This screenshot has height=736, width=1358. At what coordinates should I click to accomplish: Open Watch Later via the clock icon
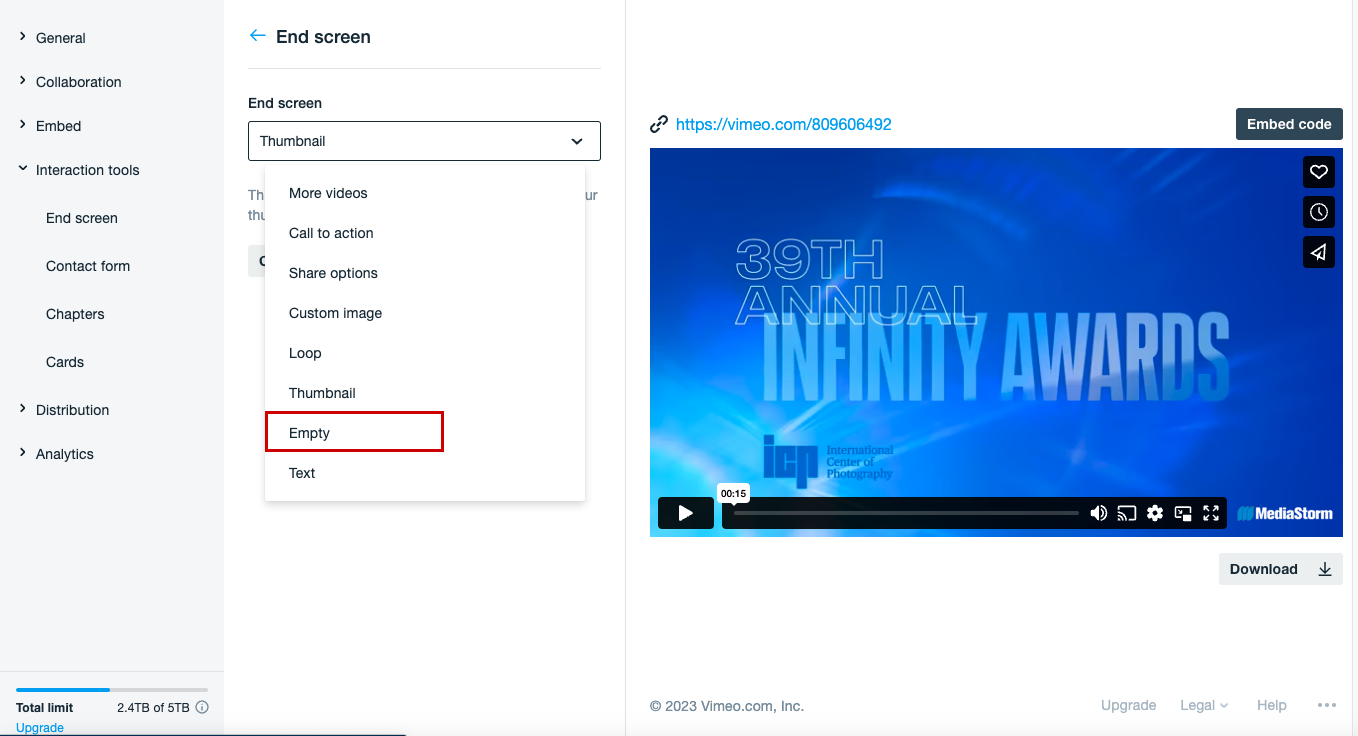tap(1318, 211)
